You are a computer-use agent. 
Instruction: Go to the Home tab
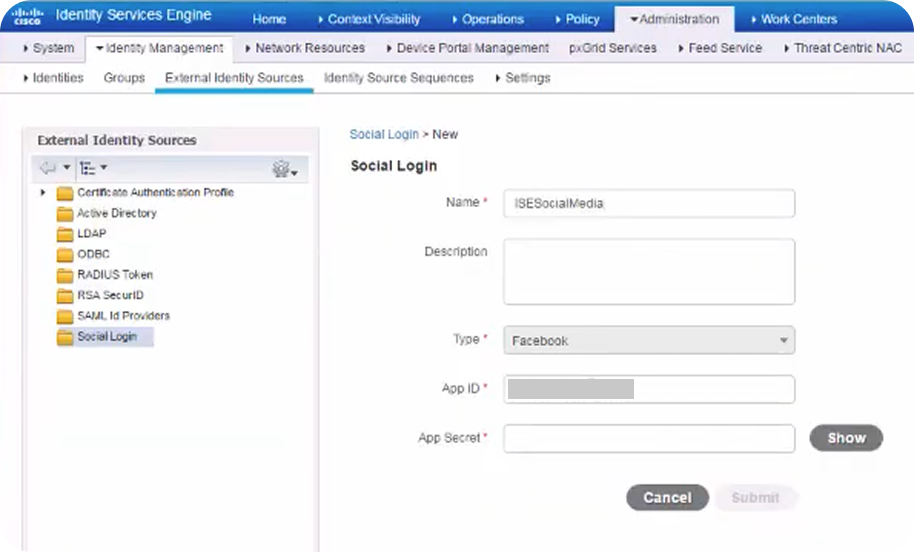click(269, 19)
